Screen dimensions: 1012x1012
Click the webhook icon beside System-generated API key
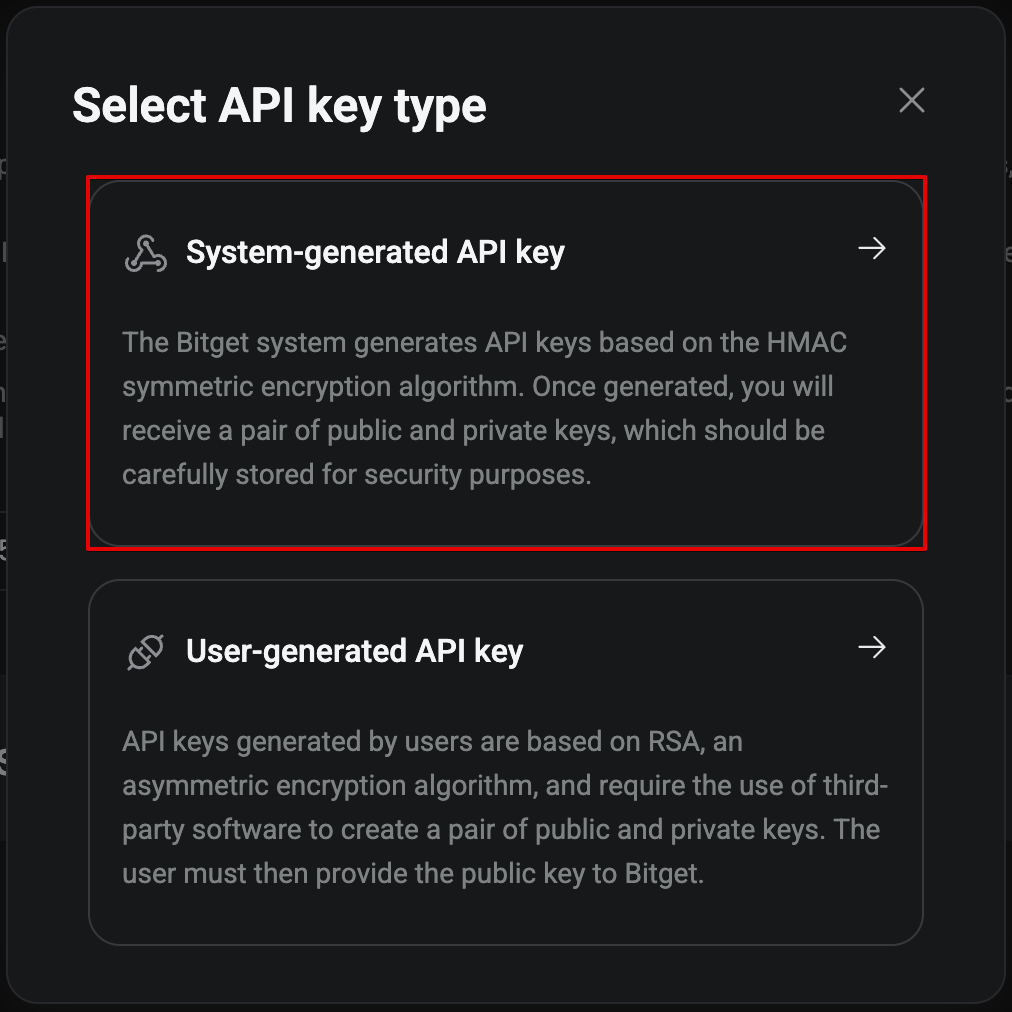[145, 253]
